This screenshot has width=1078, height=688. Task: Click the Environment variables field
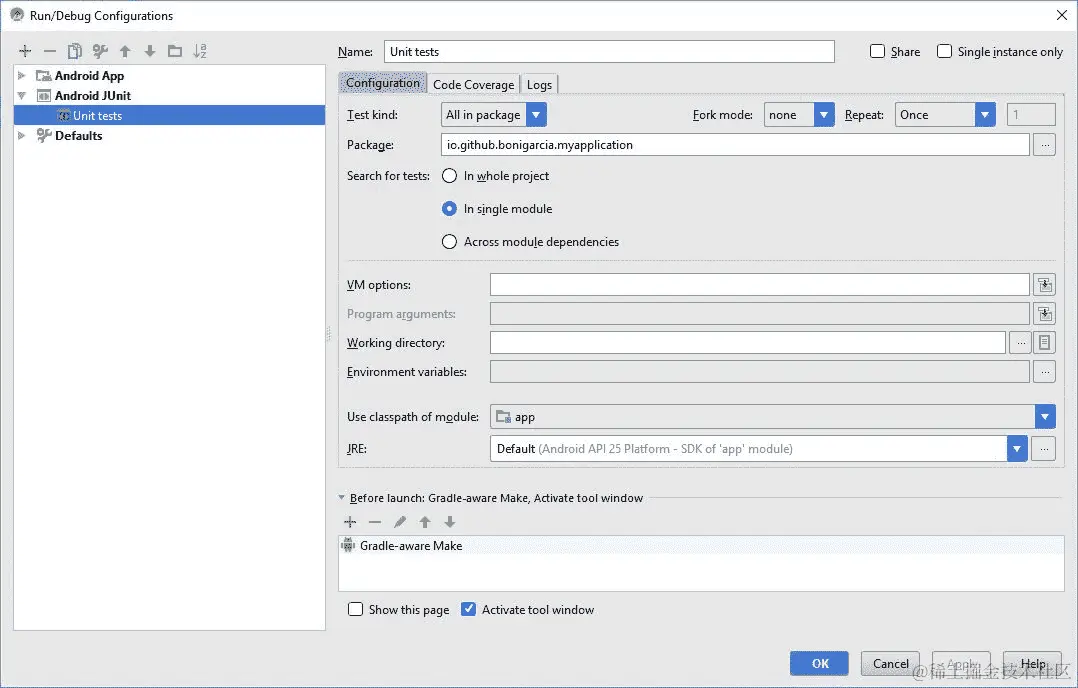click(x=760, y=372)
